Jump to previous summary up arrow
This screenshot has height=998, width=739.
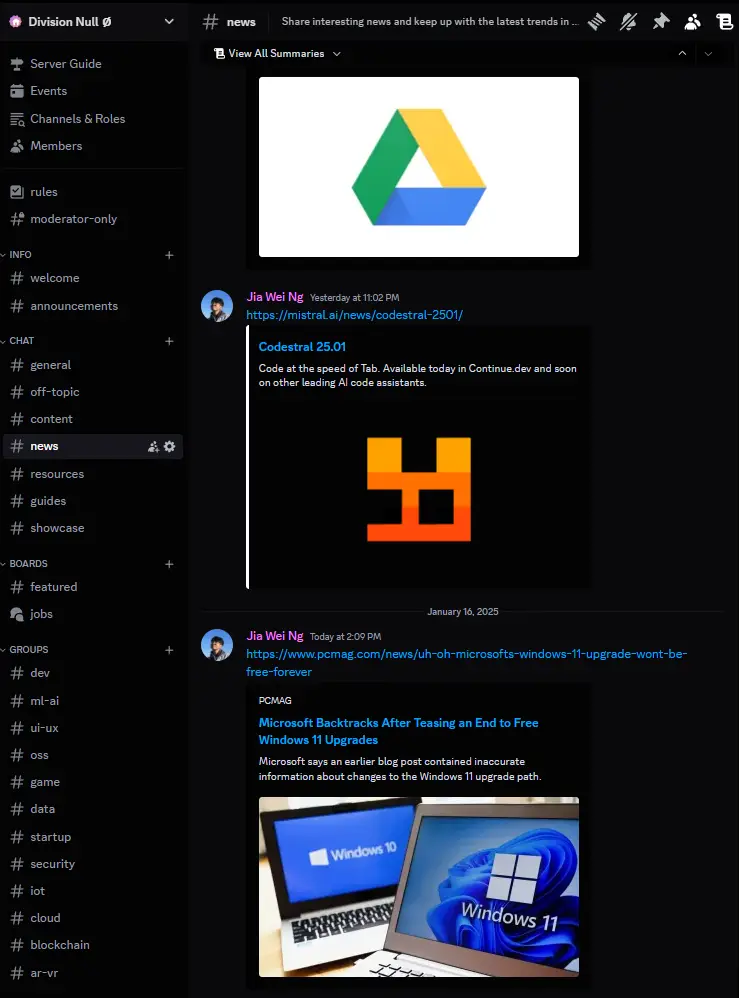[682, 53]
